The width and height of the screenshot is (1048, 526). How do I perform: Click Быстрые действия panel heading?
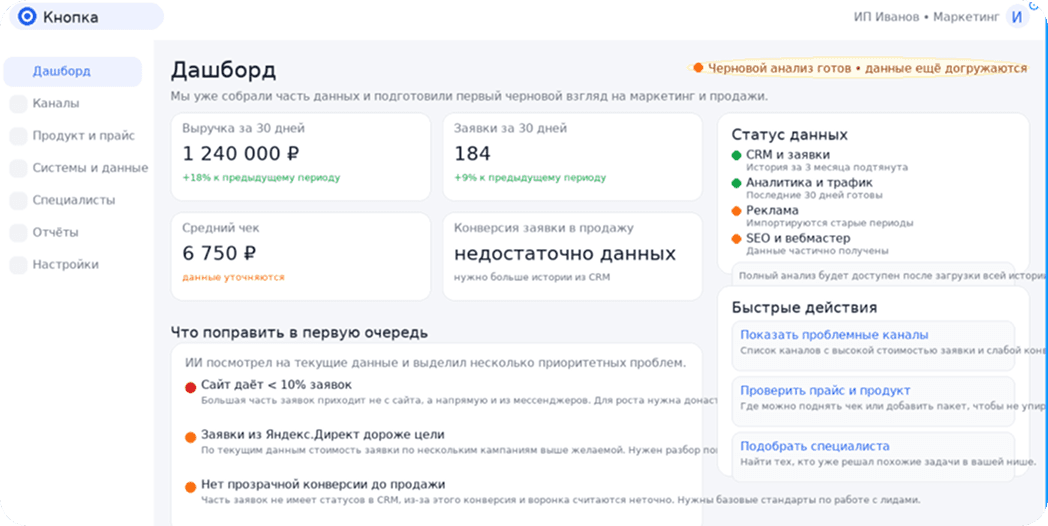pyautogui.click(x=804, y=307)
